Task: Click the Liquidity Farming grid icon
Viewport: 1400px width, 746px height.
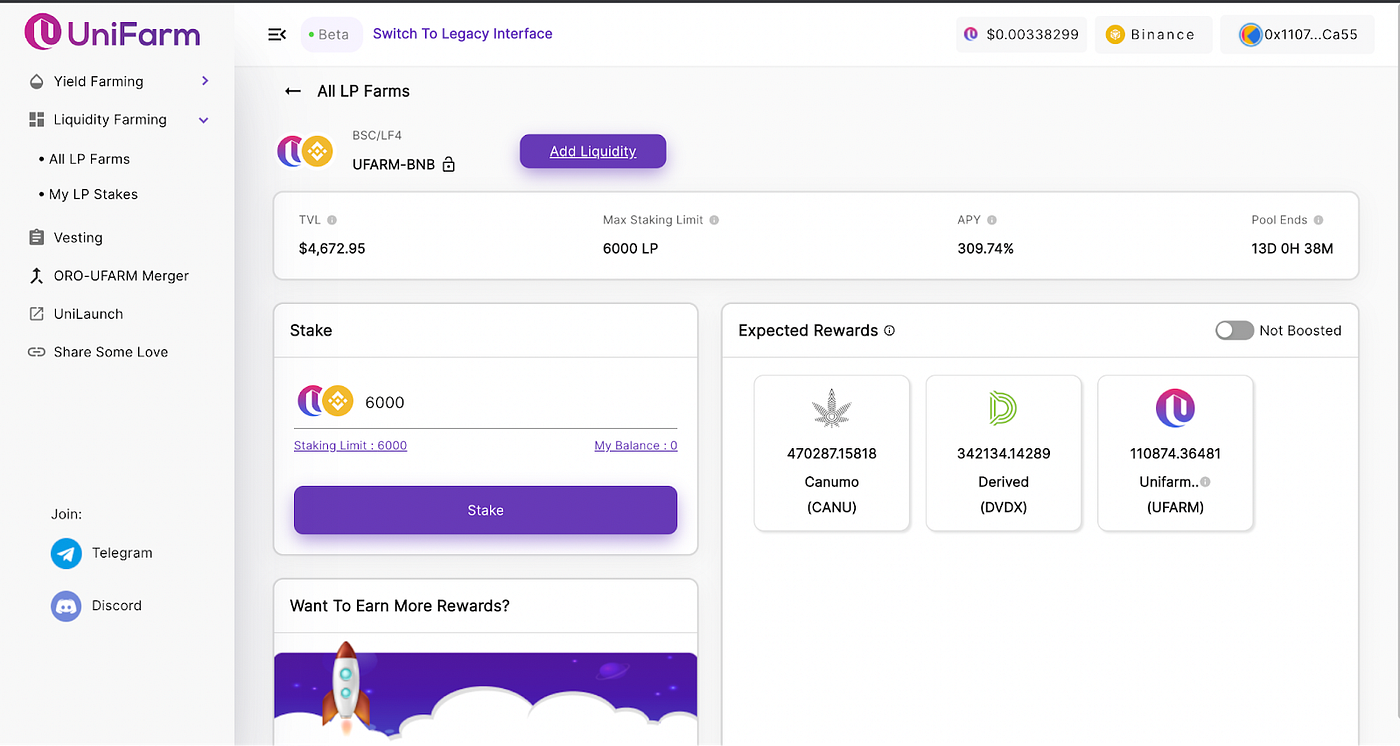Action: [x=36, y=120]
